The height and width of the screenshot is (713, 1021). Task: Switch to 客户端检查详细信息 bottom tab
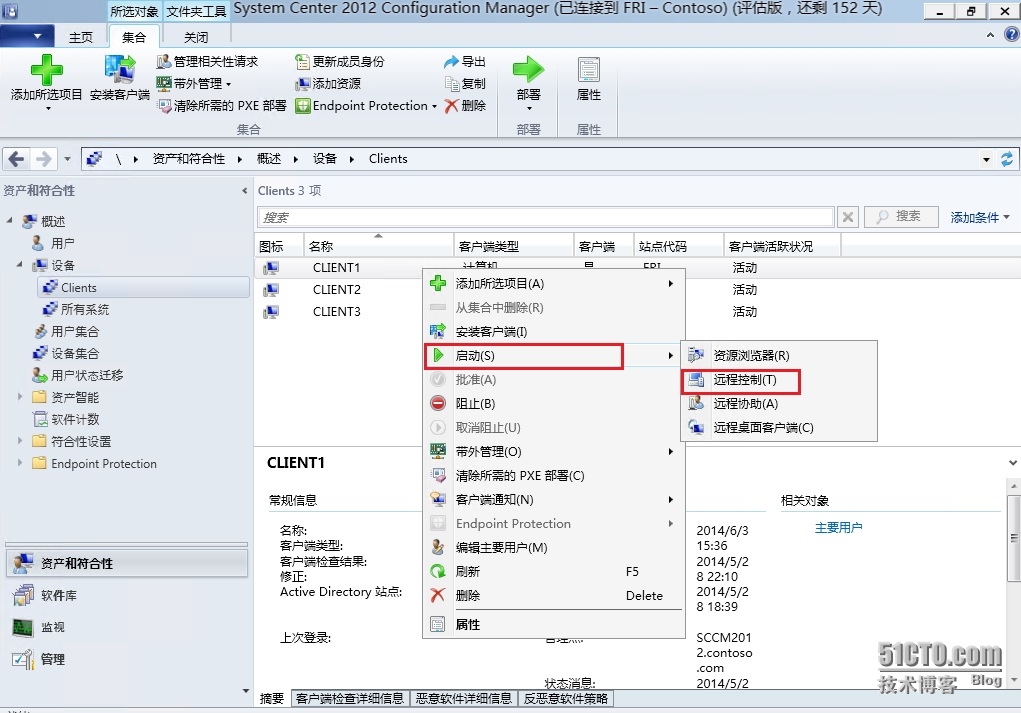click(350, 699)
